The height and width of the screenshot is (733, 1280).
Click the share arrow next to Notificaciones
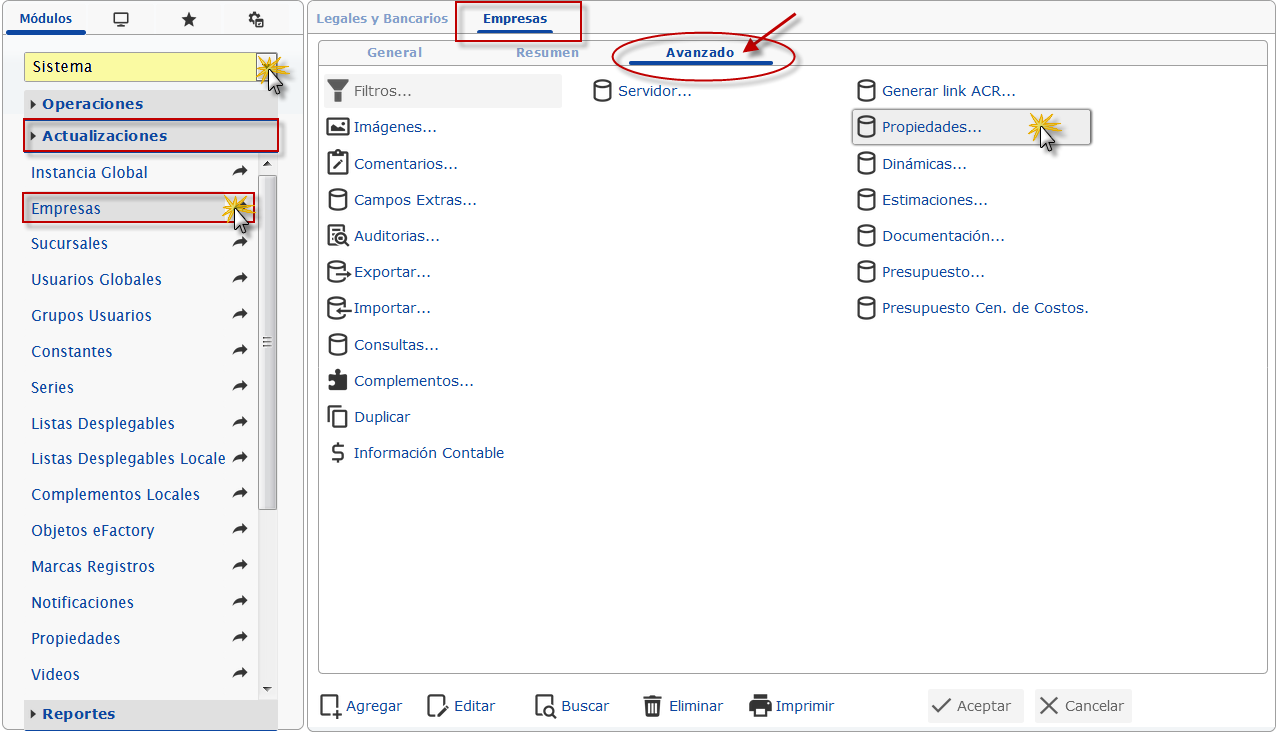(x=240, y=602)
